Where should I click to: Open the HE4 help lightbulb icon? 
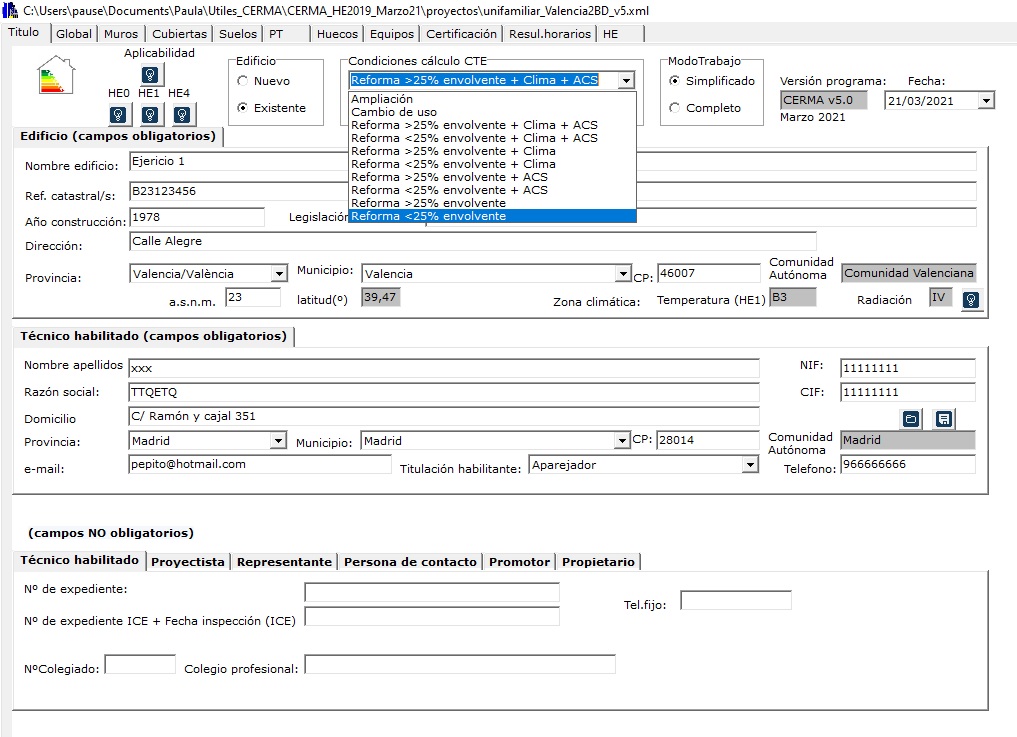coord(182,115)
